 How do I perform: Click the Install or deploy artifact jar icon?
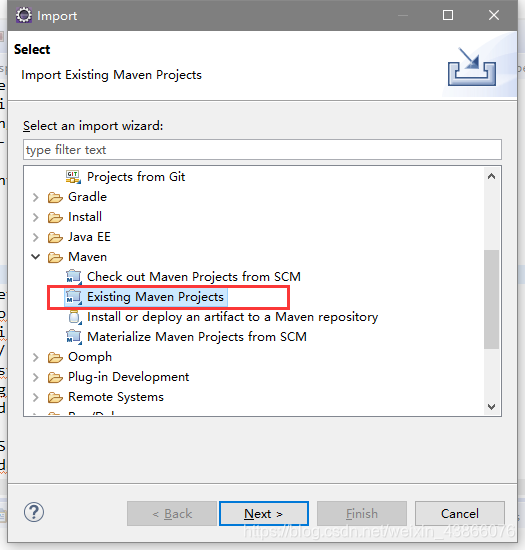coord(74,317)
